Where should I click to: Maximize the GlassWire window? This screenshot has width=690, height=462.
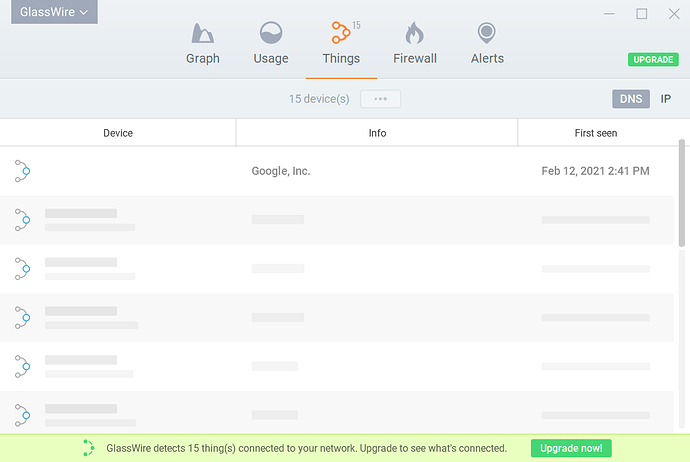tap(642, 13)
